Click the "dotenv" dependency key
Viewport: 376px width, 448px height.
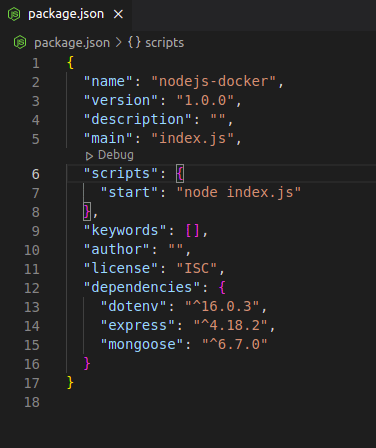click(x=134, y=307)
